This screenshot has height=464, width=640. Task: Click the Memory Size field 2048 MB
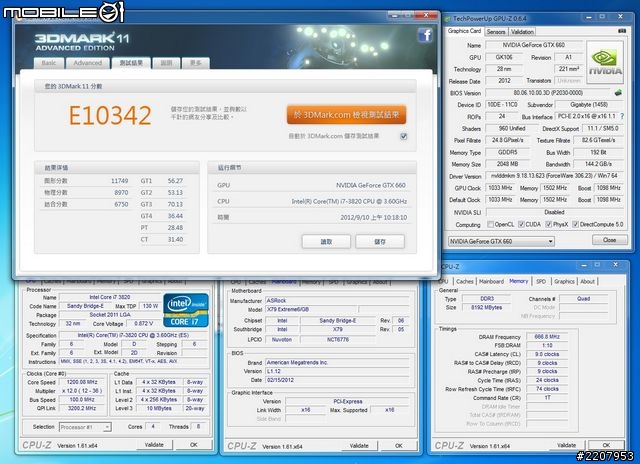click(x=507, y=164)
